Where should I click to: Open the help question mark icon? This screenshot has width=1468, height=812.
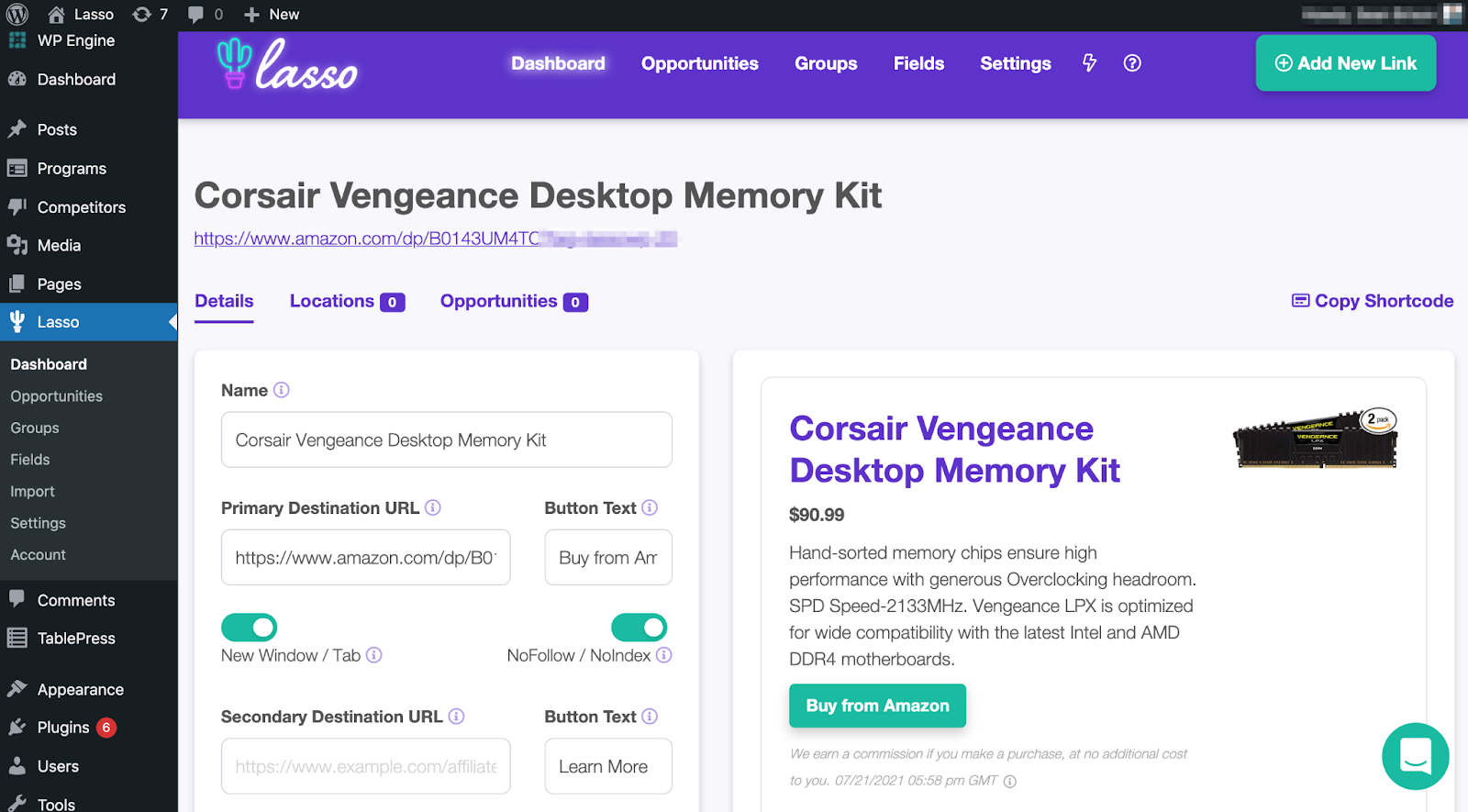(x=1132, y=62)
